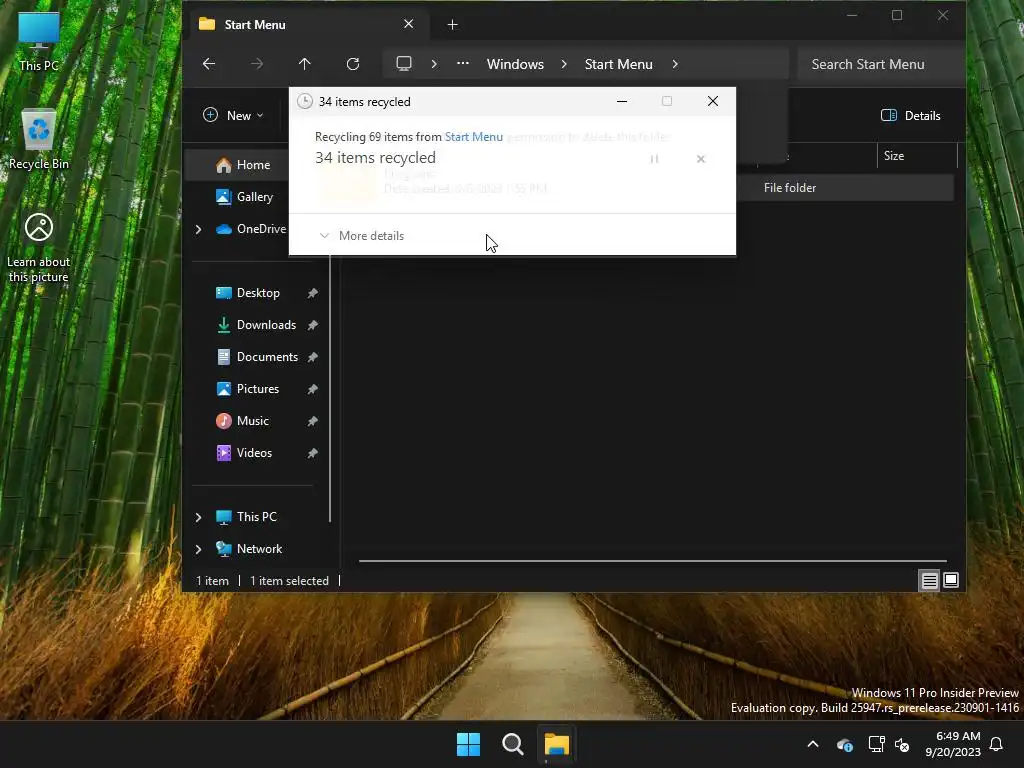Image resolution: width=1024 pixels, height=768 pixels.
Task: Open pinned Music folder
Action: pyautogui.click(x=242, y=421)
